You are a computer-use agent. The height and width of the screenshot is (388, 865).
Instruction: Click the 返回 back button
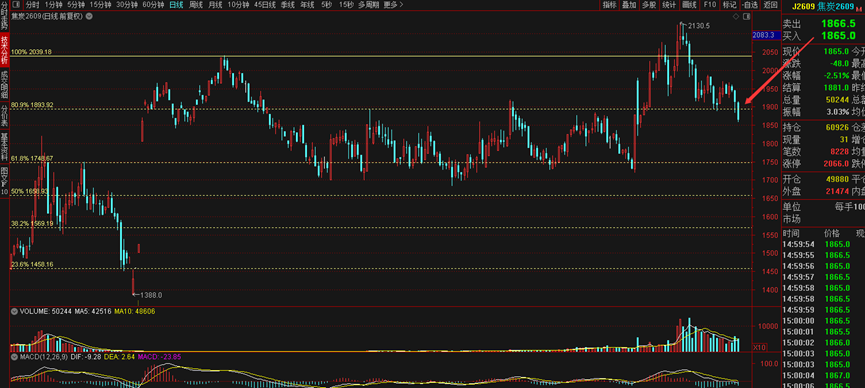click(x=770, y=5)
